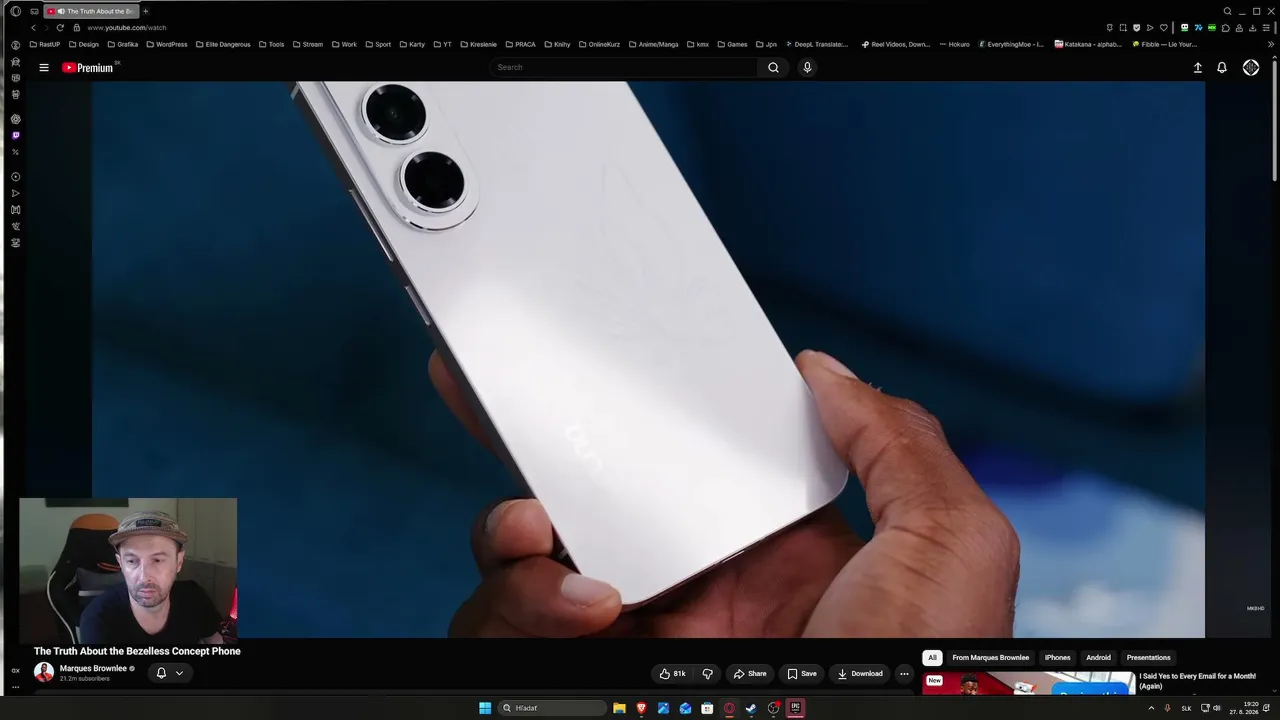Show overflow bookmarks with the chevron
The height and width of the screenshot is (720, 1280).
1271,44
